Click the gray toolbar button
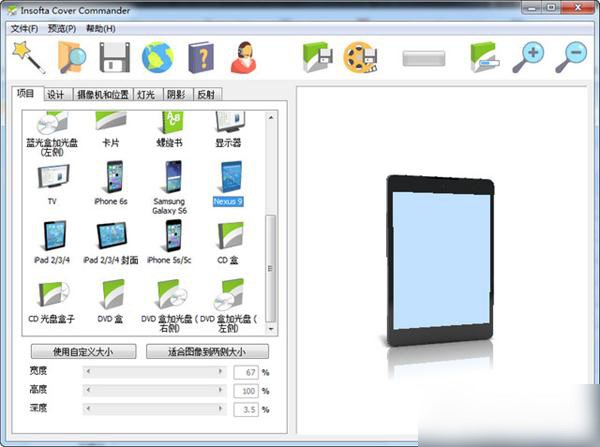The height and width of the screenshot is (447, 600). coord(424,59)
